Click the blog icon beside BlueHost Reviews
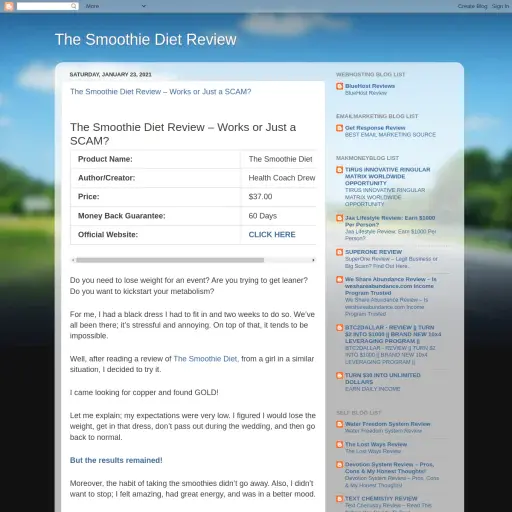This screenshot has height=512, width=512. [340, 86]
